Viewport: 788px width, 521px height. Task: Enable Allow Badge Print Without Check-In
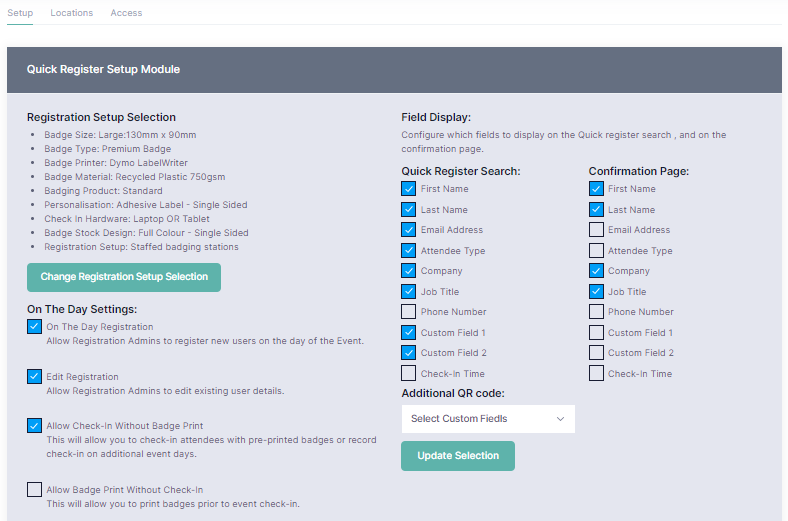point(35,490)
